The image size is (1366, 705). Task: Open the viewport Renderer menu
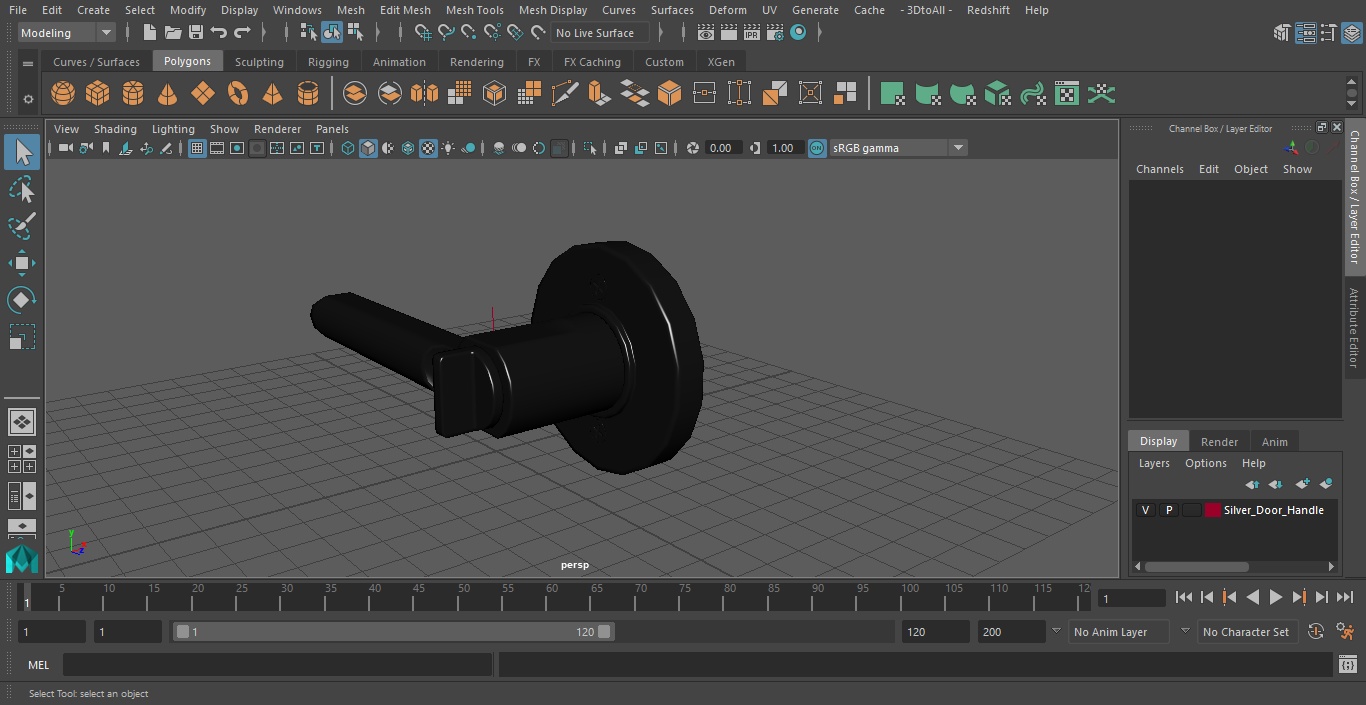277,129
